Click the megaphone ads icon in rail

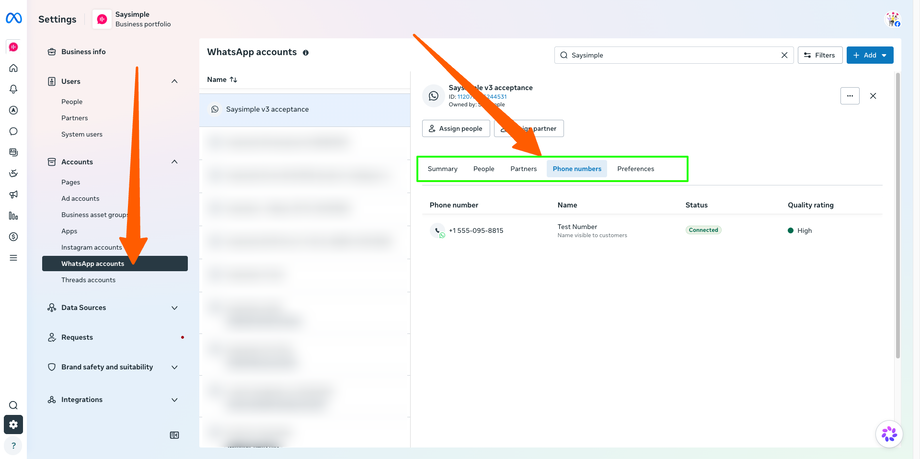click(x=13, y=194)
